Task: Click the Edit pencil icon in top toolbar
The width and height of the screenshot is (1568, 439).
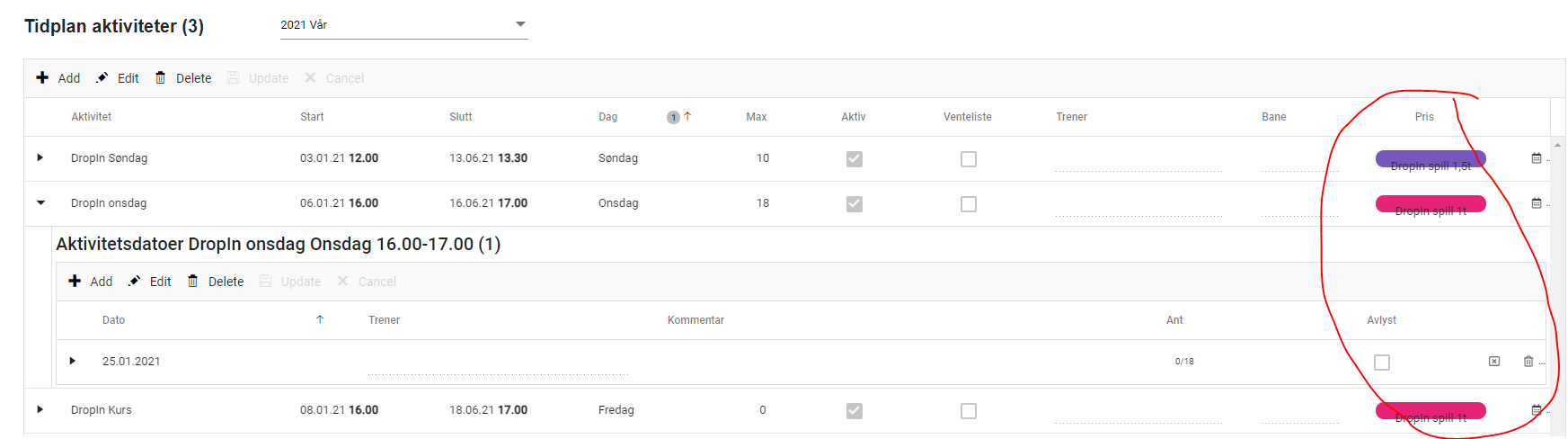Action: 102,78
